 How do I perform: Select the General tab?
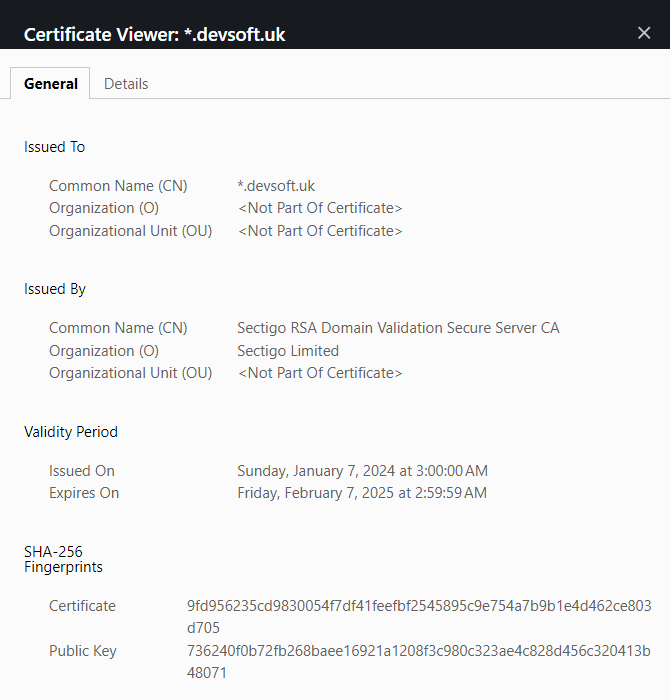pos(51,84)
